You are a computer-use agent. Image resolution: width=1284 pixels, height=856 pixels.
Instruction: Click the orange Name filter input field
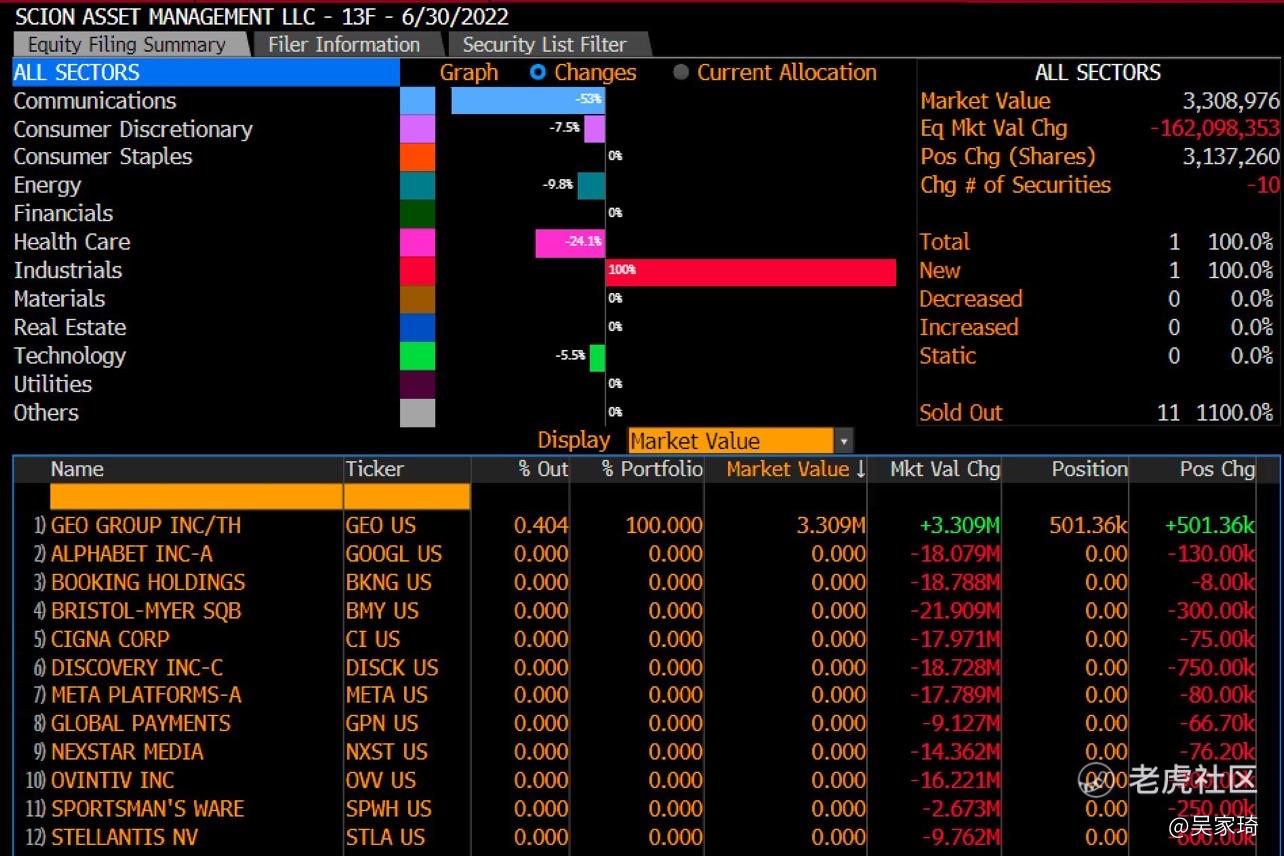pos(196,497)
